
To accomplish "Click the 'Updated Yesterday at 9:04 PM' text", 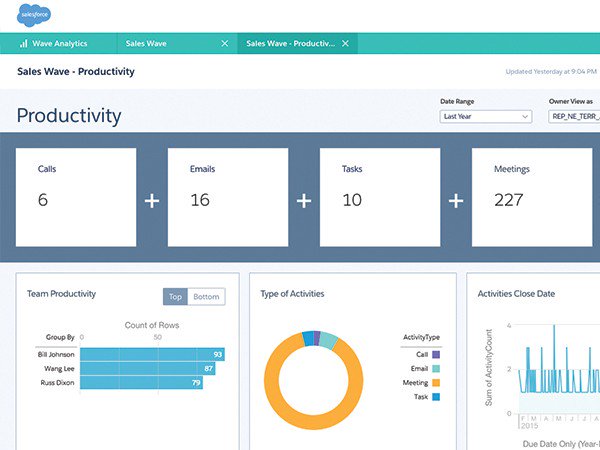I will (x=551, y=72).
